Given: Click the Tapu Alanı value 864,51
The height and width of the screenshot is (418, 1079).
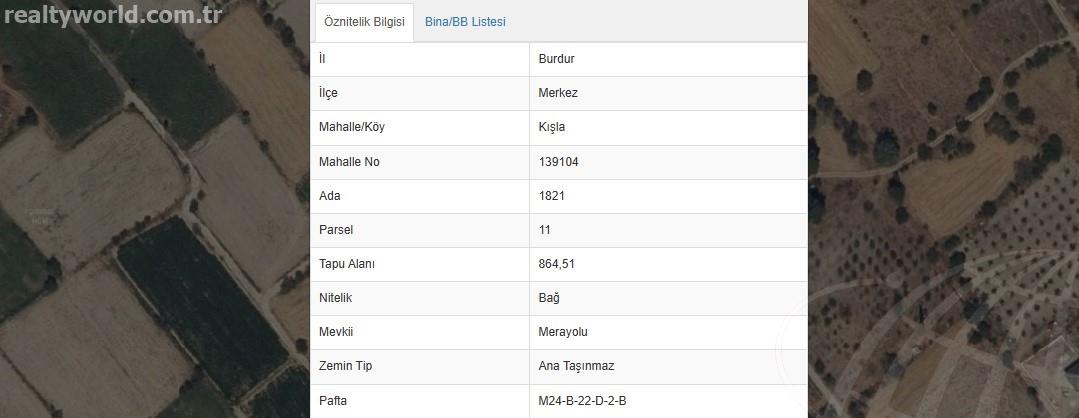Looking at the screenshot, I should coord(557,264).
